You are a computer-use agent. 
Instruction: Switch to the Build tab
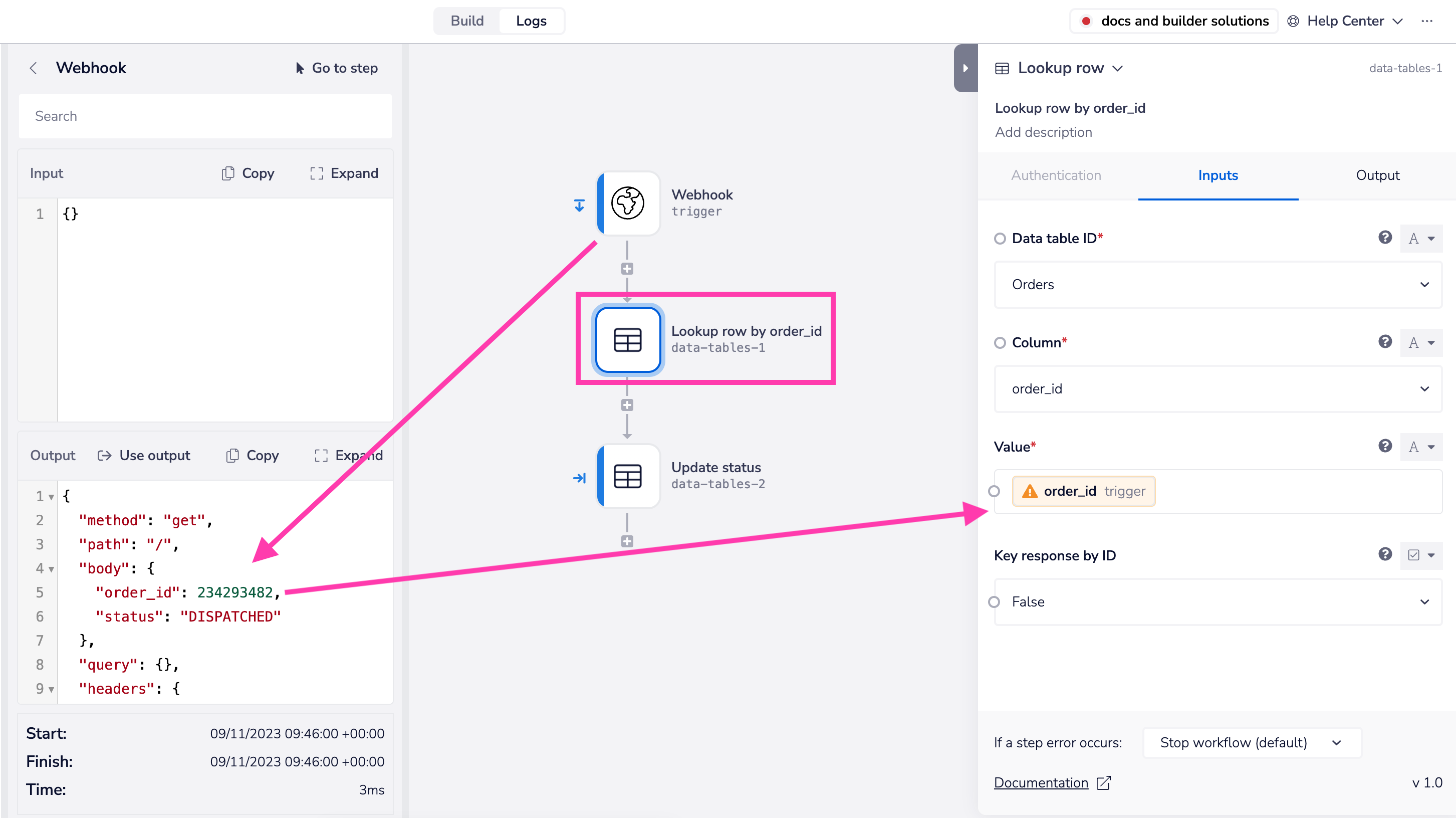(x=467, y=21)
